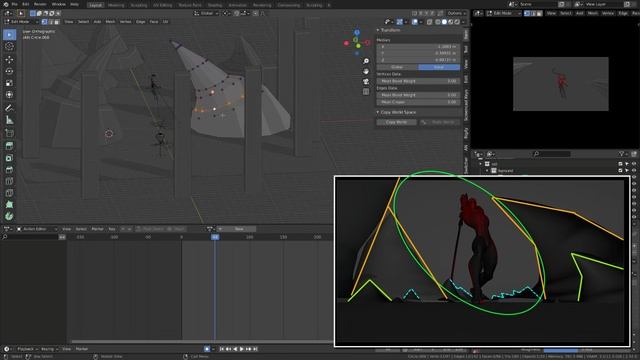Select the Spin tool

point(9,216)
